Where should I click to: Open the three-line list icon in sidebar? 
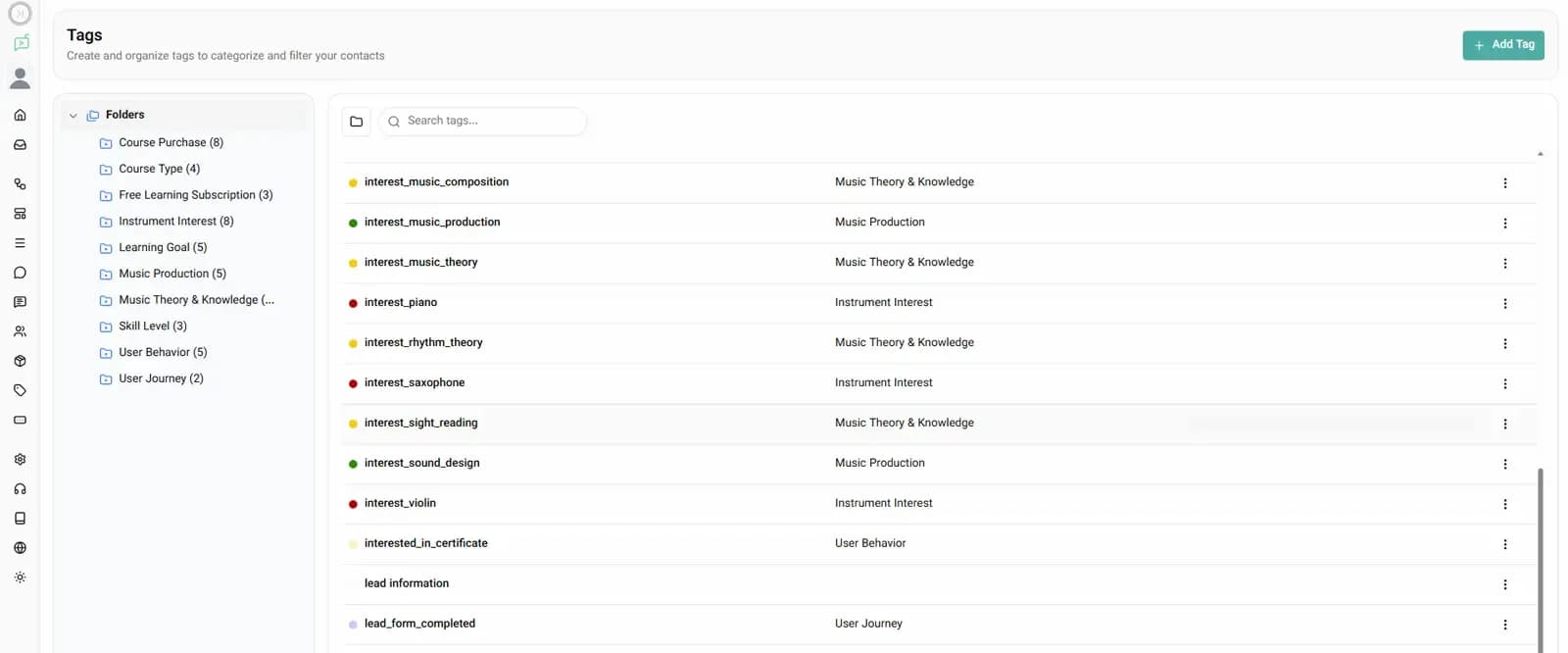tap(20, 242)
